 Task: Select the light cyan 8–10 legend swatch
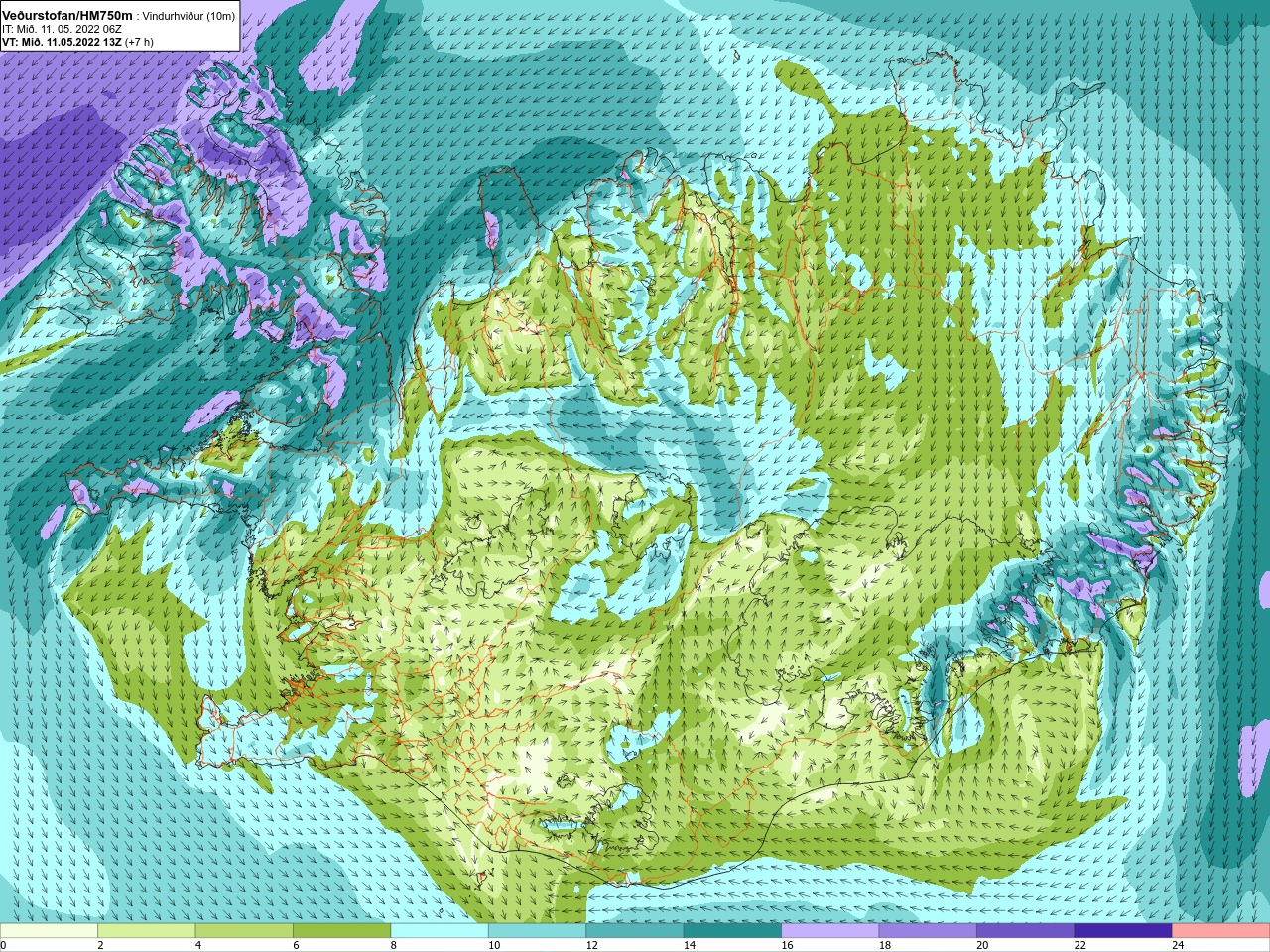tap(440, 931)
